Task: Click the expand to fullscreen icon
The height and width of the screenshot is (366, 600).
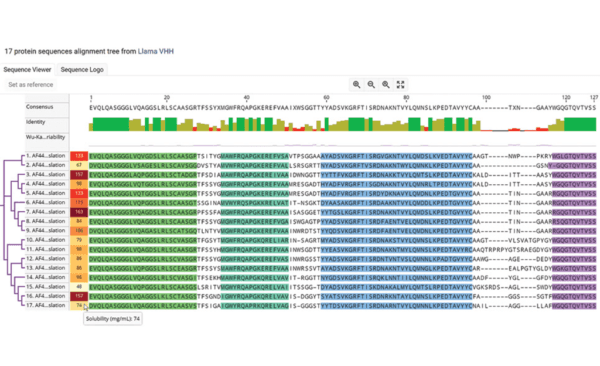Action: (x=400, y=85)
